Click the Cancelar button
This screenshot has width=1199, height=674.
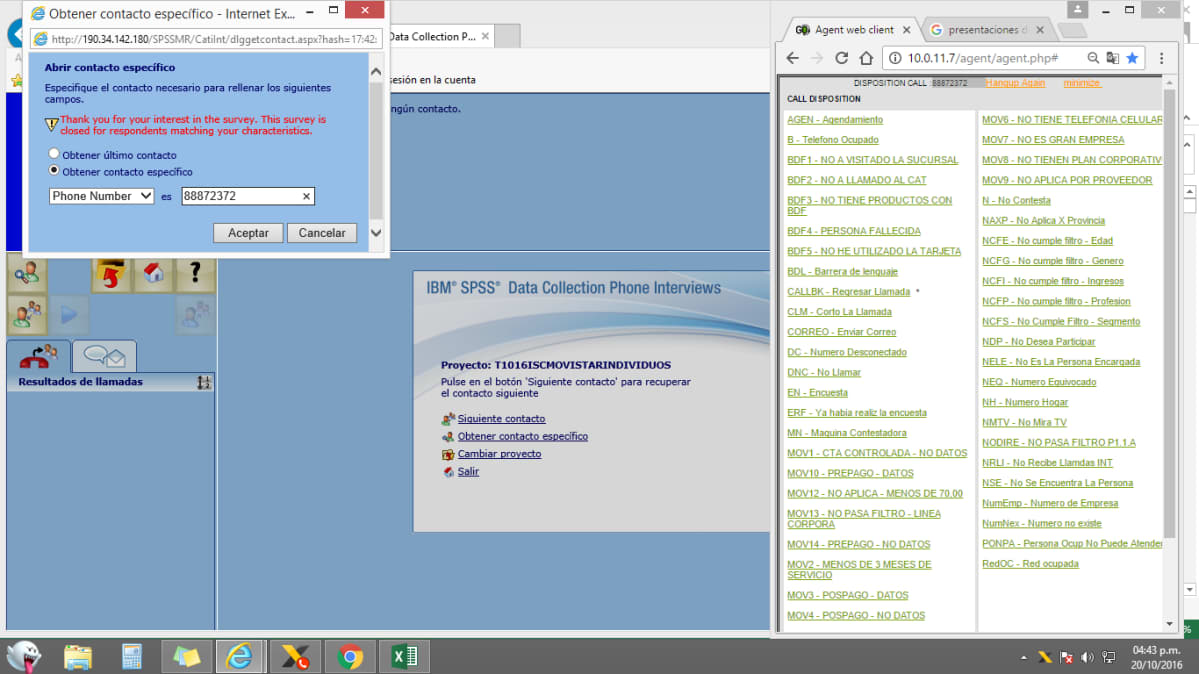click(322, 233)
